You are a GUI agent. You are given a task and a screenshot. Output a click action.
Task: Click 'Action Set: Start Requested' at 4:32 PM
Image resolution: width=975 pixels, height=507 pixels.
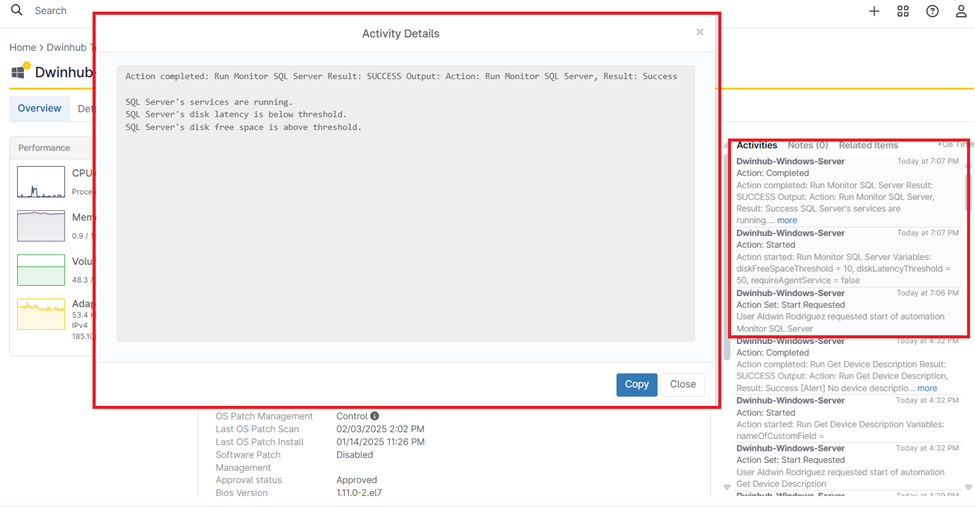[x=790, y=460]
